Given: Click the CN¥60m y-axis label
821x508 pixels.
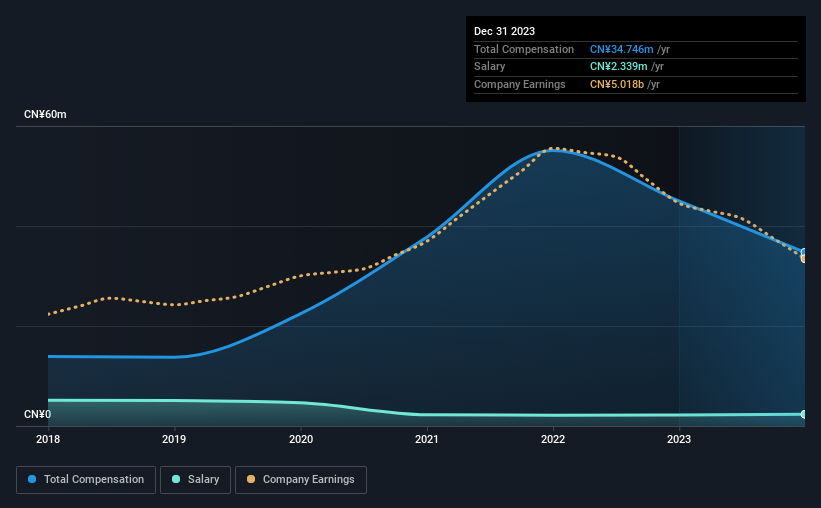Looking at the screenshot, I should click(x=45, y=114).
